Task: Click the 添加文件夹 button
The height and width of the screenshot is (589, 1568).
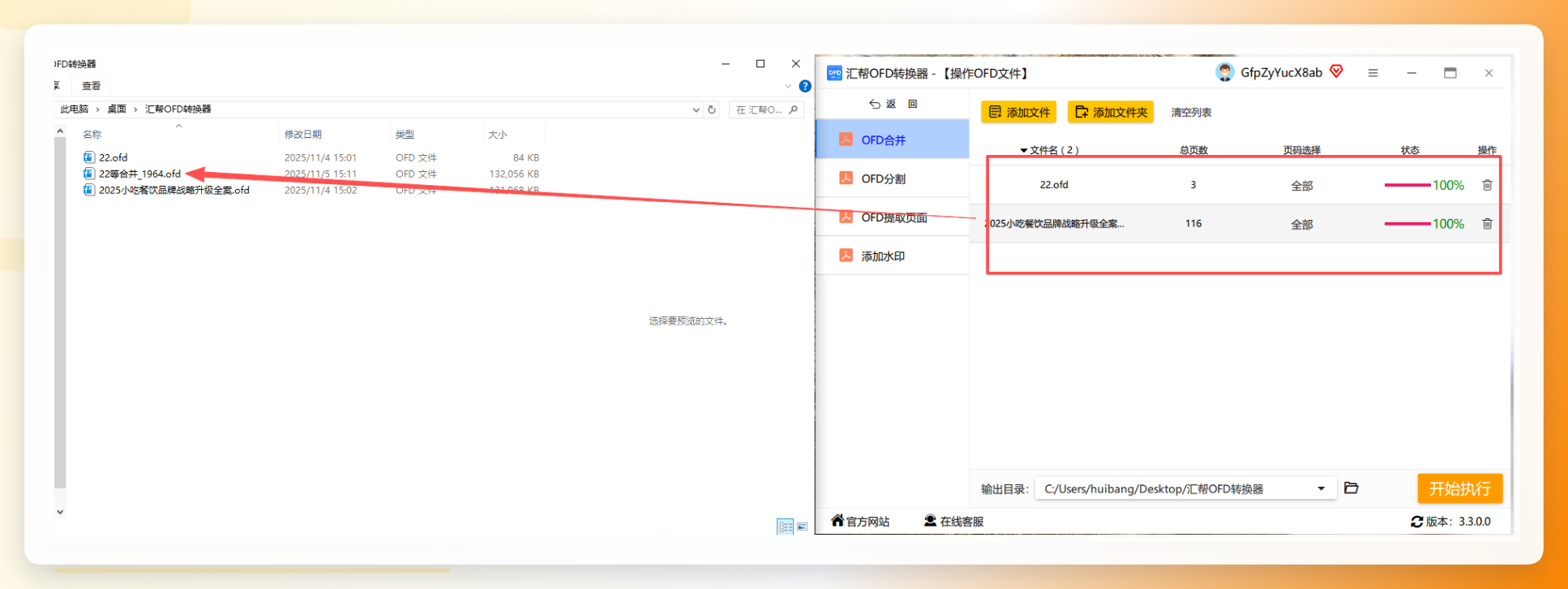Action: coord(1110,112)
